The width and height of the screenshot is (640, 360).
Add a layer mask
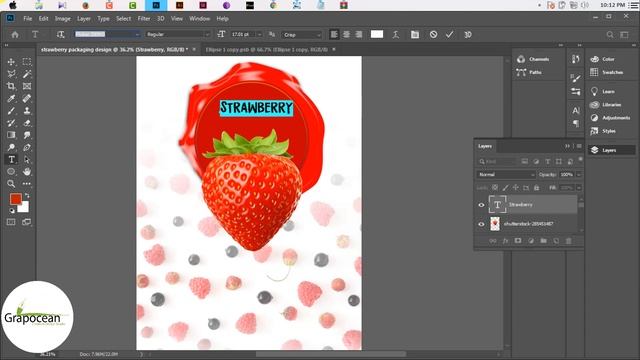tap(518, 241)
